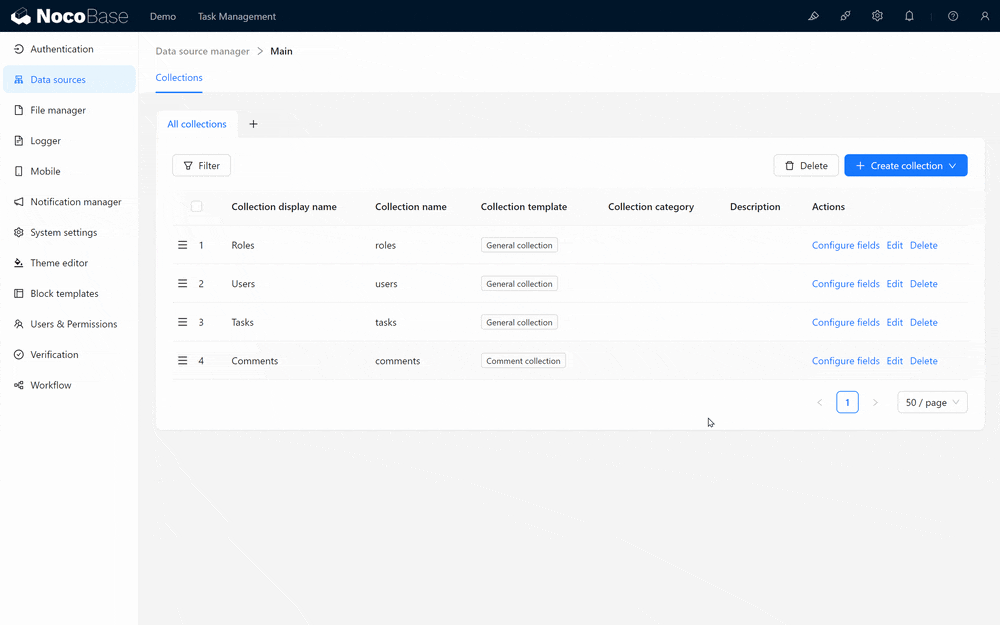Image resolution: width=1000 pixels, height=625 pixels.
Task: Delete the Comments collection
Action: (x=923, y=360)
